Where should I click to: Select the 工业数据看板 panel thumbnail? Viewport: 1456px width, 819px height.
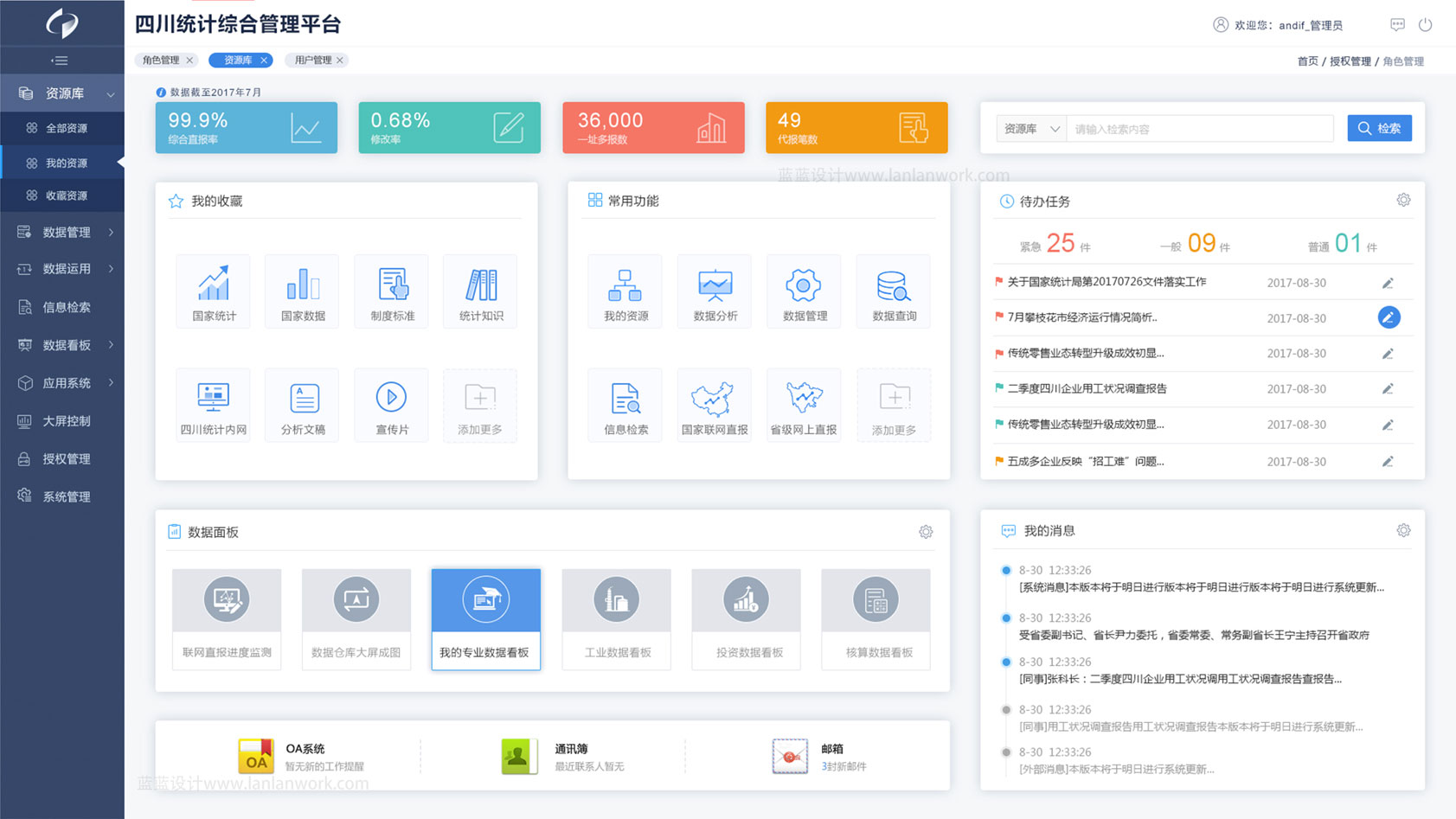click(616, 618)
